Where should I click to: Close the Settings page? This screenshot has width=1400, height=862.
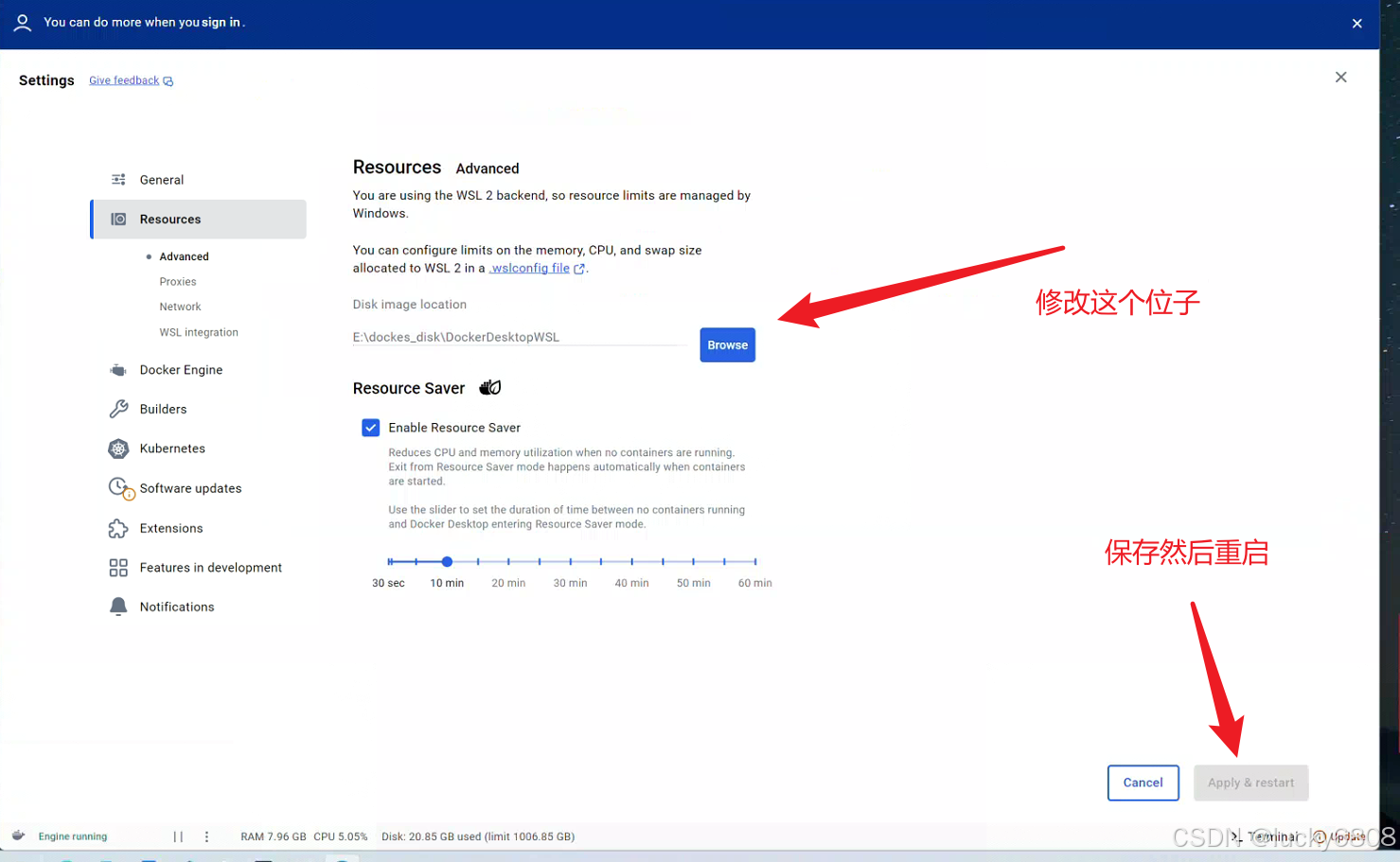click(1341, 78)
